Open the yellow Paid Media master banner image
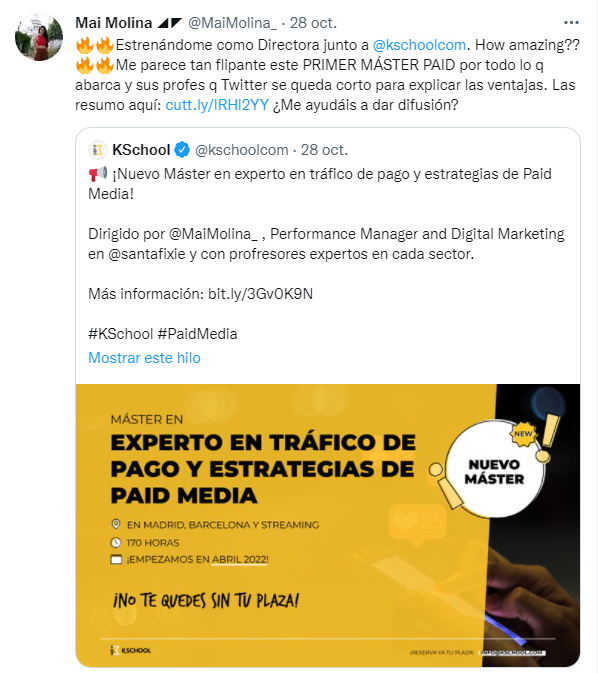598x673 pixels. tap(328, 525)
